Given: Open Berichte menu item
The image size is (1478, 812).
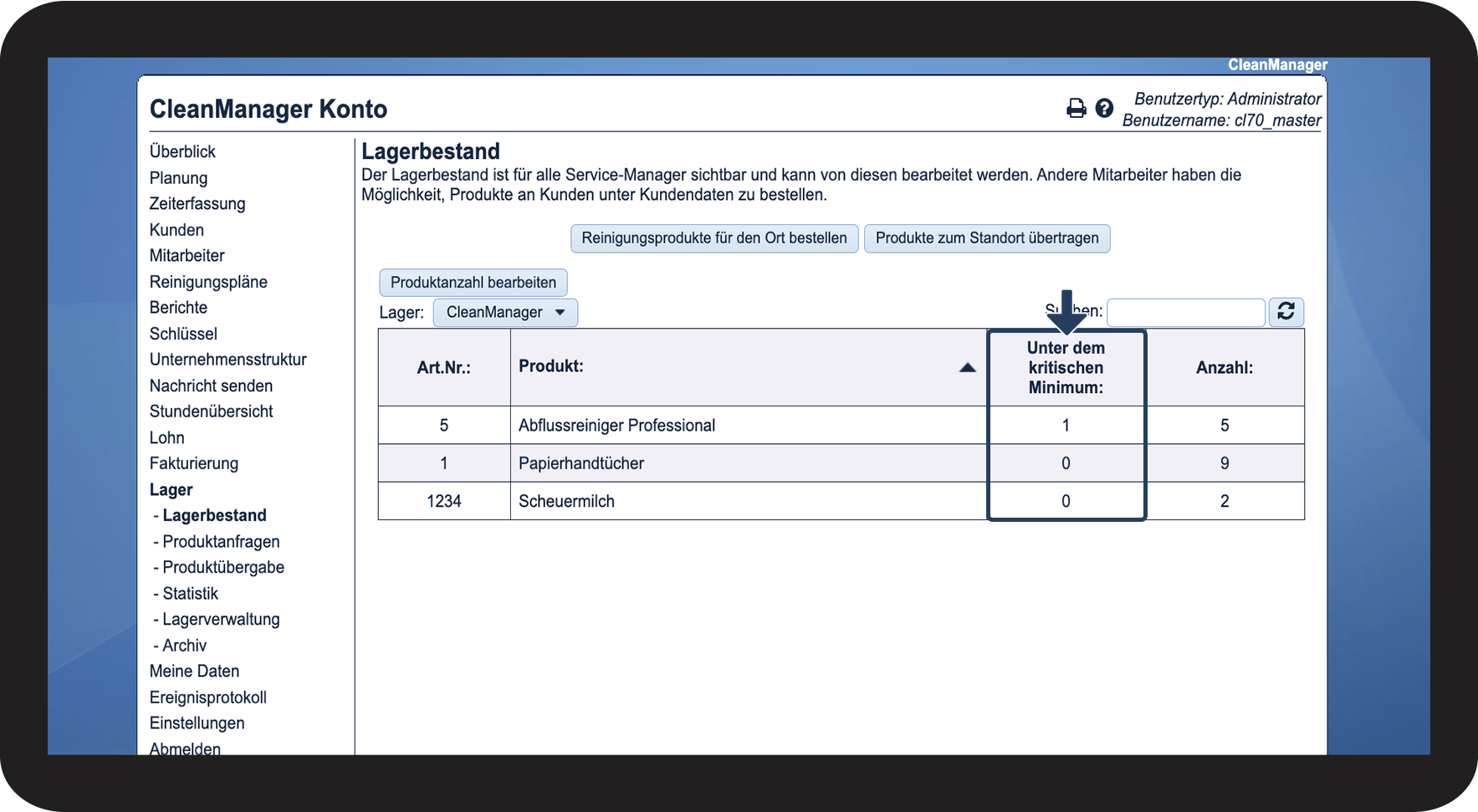Looking at the screenshot, I should coord(178,308).
